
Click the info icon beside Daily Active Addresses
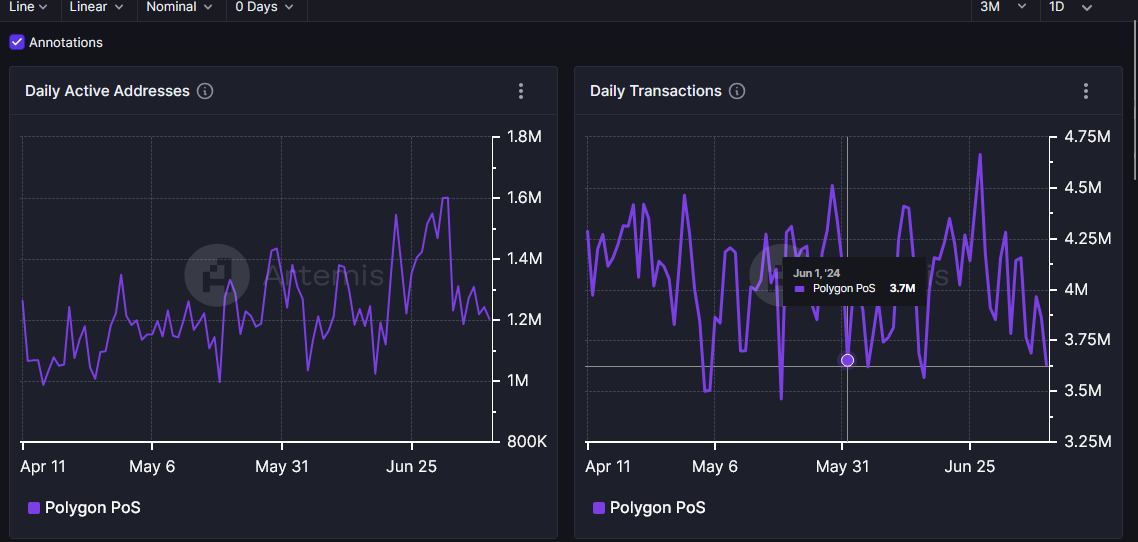[205, 91]
